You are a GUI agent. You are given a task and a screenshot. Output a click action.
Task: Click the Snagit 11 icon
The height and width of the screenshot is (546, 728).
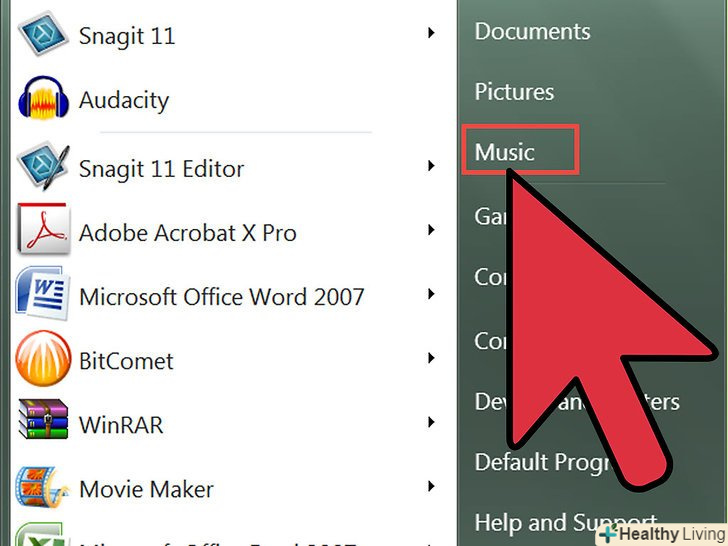43,36
